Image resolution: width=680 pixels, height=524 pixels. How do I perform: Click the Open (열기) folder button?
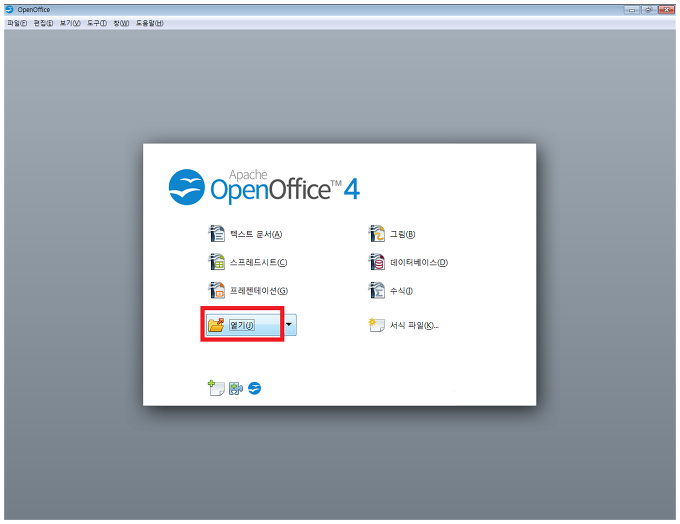pos(243,325)
